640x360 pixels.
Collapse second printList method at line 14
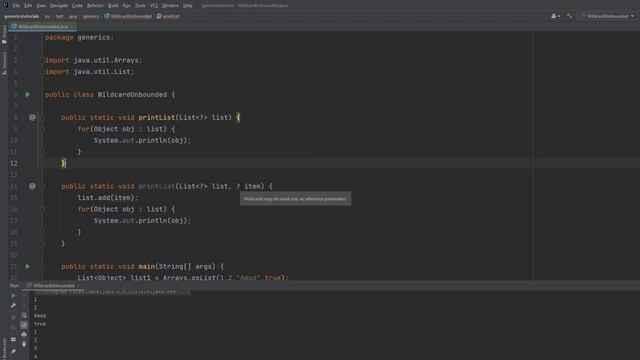(x=42, y=186)
